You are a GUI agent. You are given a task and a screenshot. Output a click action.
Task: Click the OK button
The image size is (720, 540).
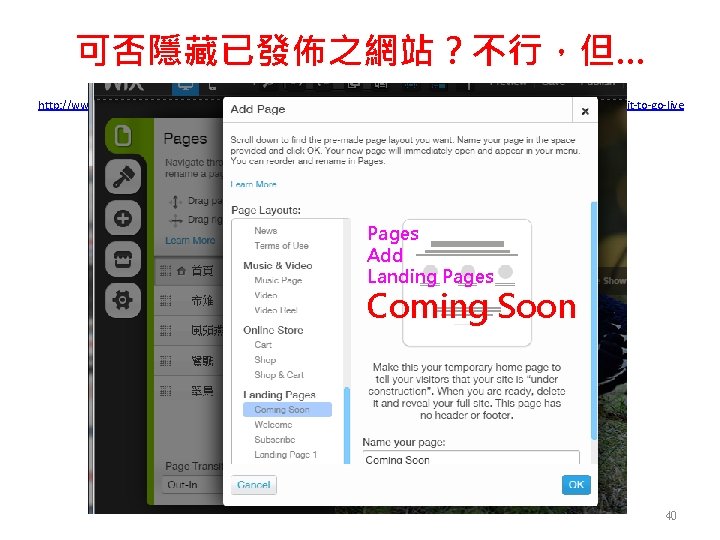click(x=576, y=485)
